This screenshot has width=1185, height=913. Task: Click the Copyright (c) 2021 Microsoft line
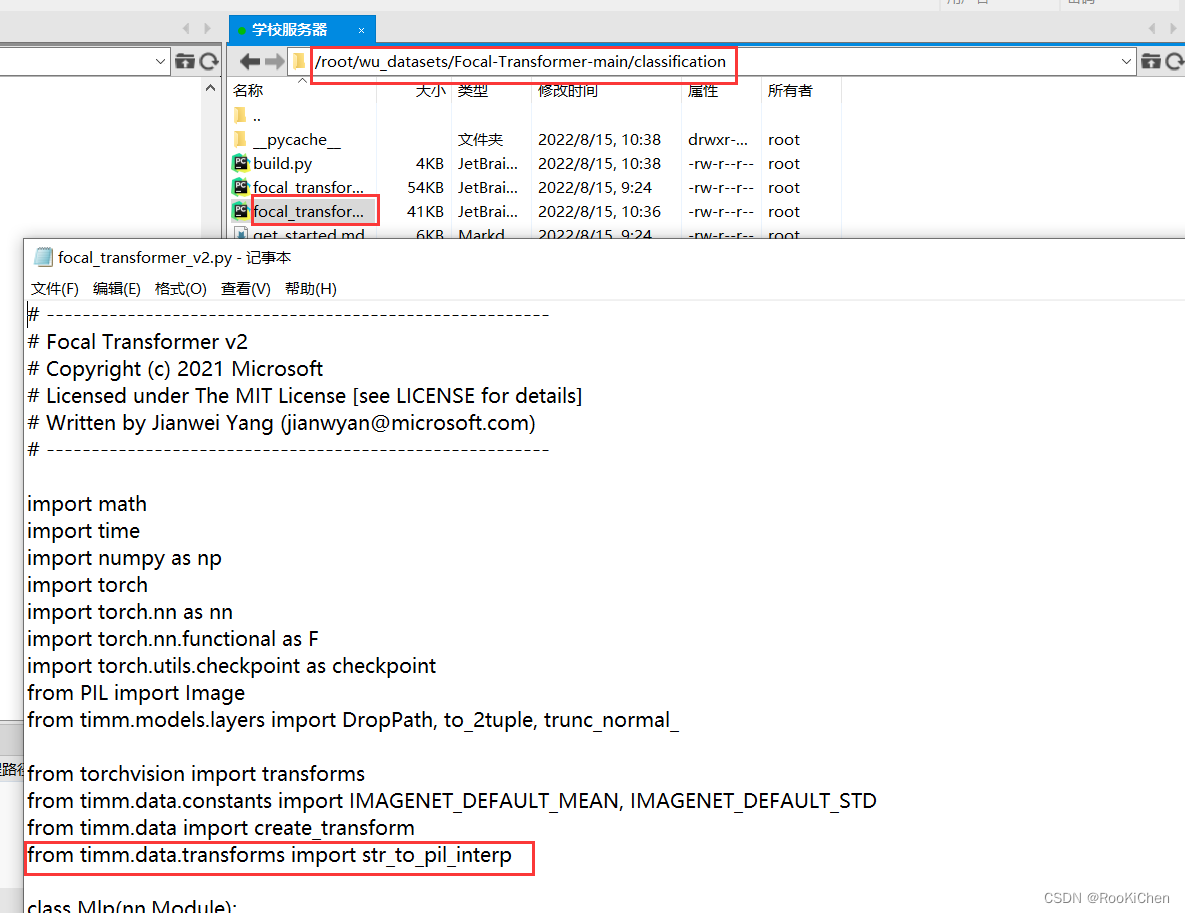click(x=175, y=370)
